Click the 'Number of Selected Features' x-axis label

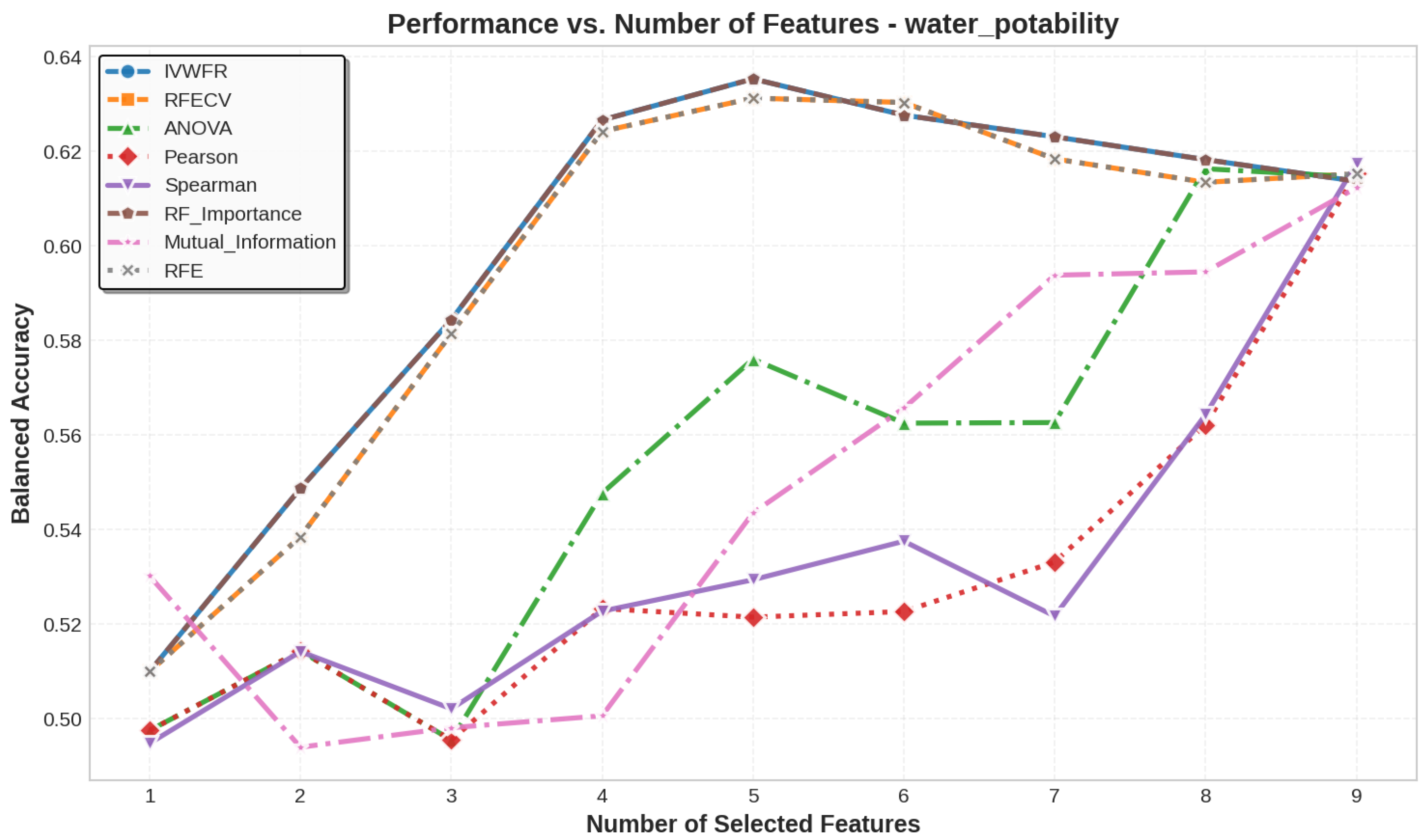click(x=753, y=824)
